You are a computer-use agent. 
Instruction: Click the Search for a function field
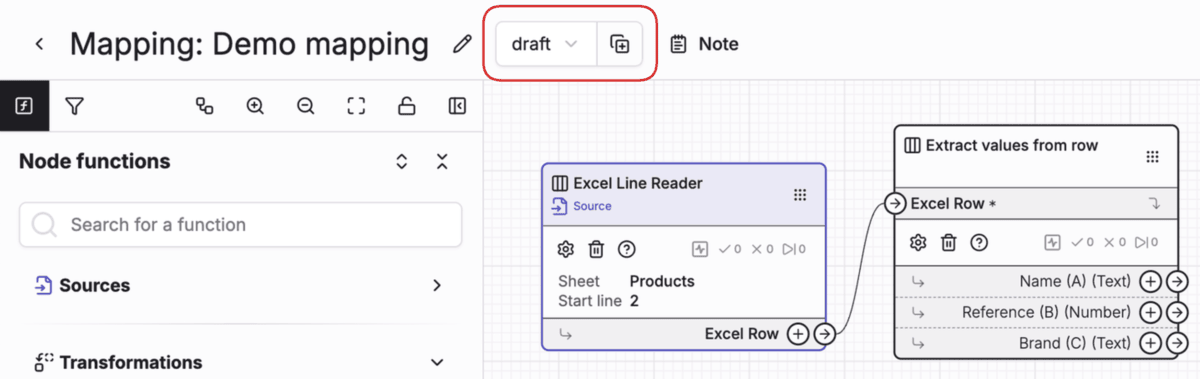(241, 225)
